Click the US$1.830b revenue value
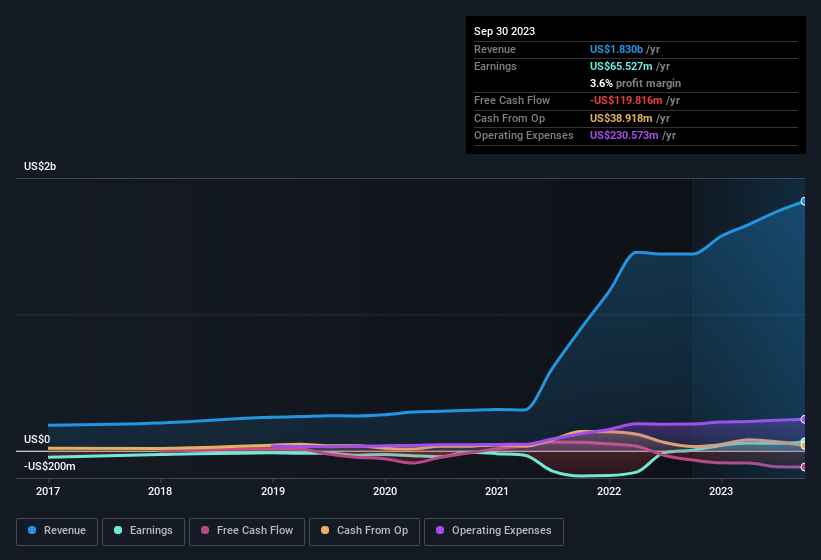 click(616, 49)
